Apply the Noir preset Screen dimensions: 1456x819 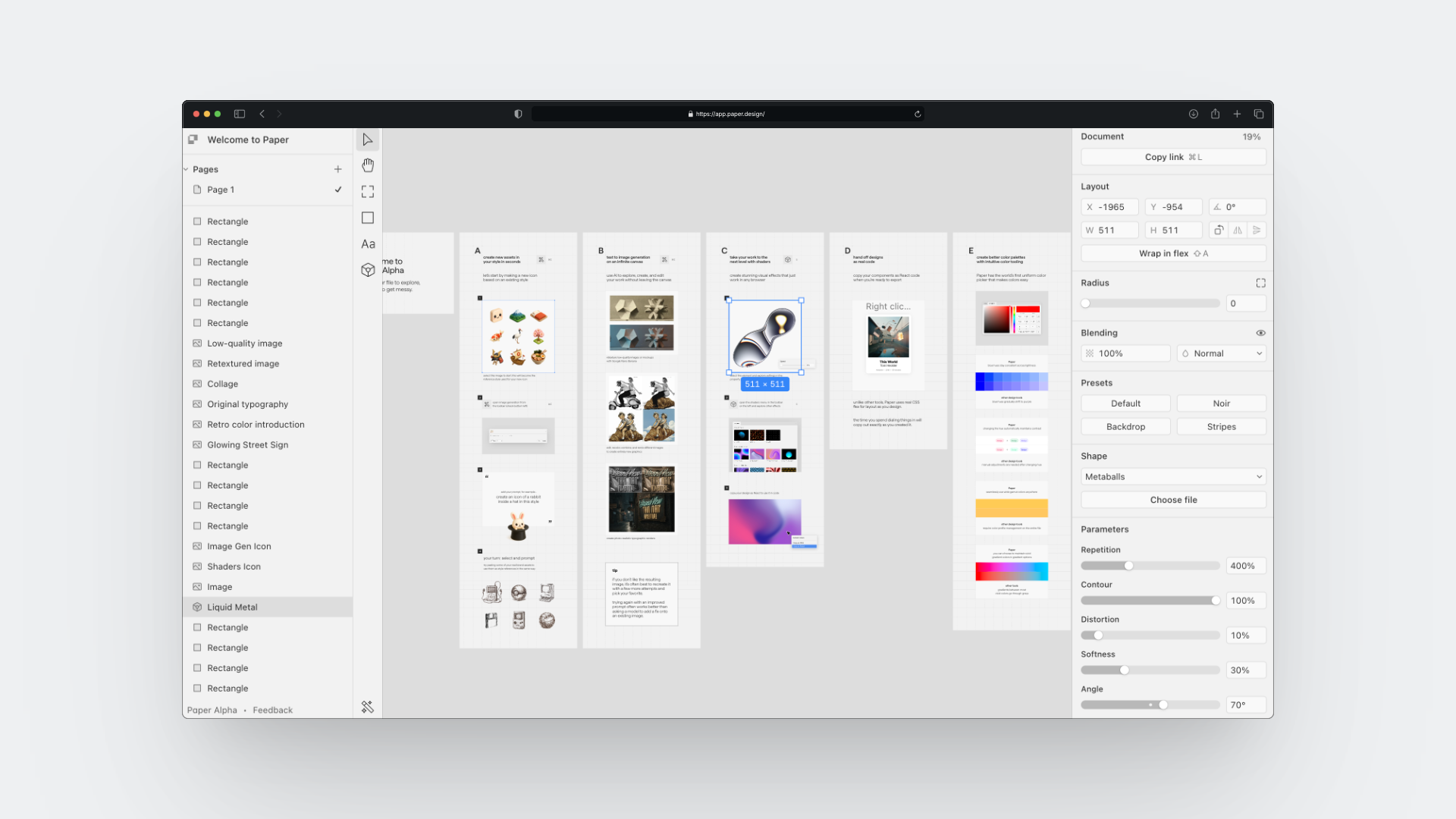(x=1221, y=403)
